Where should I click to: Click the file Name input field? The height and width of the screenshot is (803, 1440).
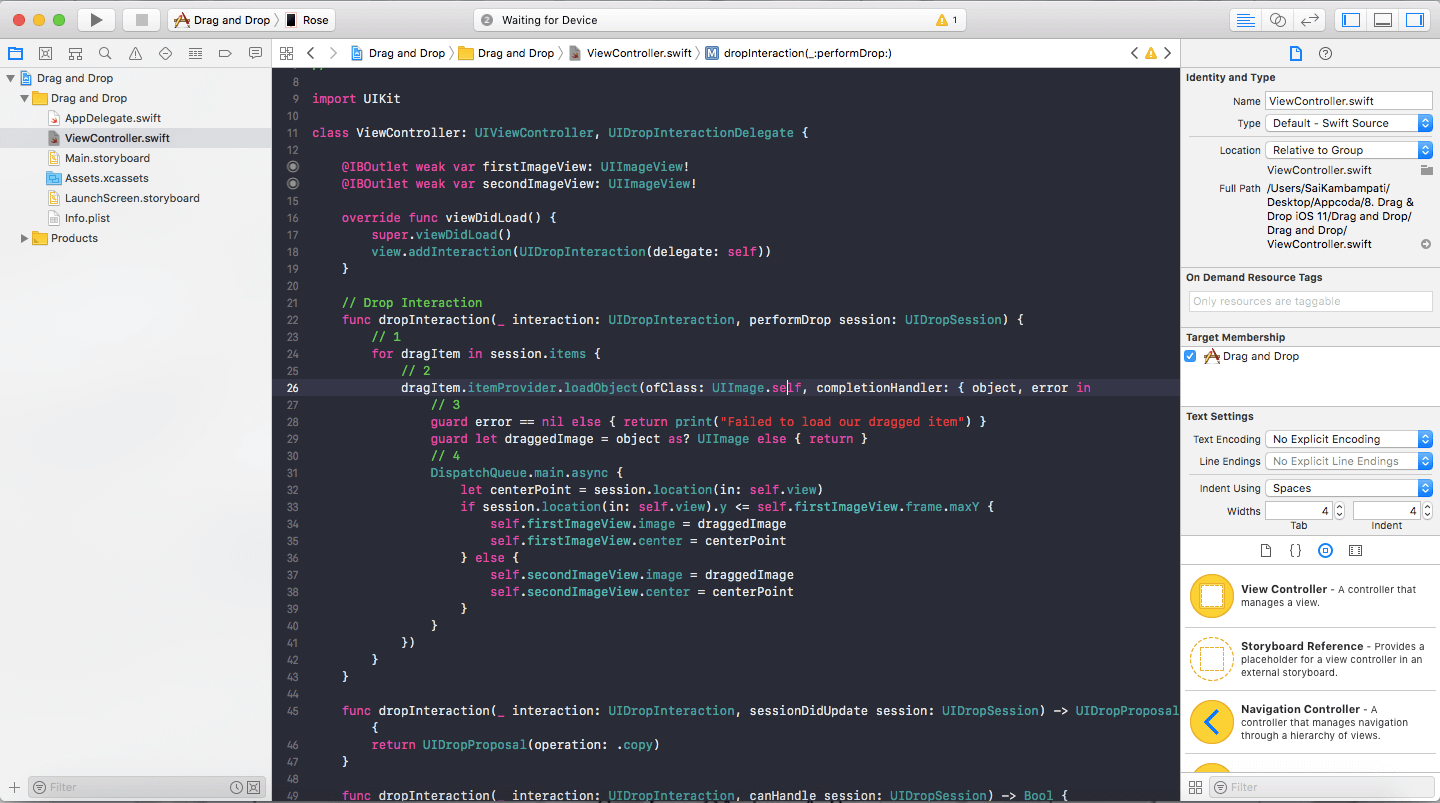(x=1348, y=101)
